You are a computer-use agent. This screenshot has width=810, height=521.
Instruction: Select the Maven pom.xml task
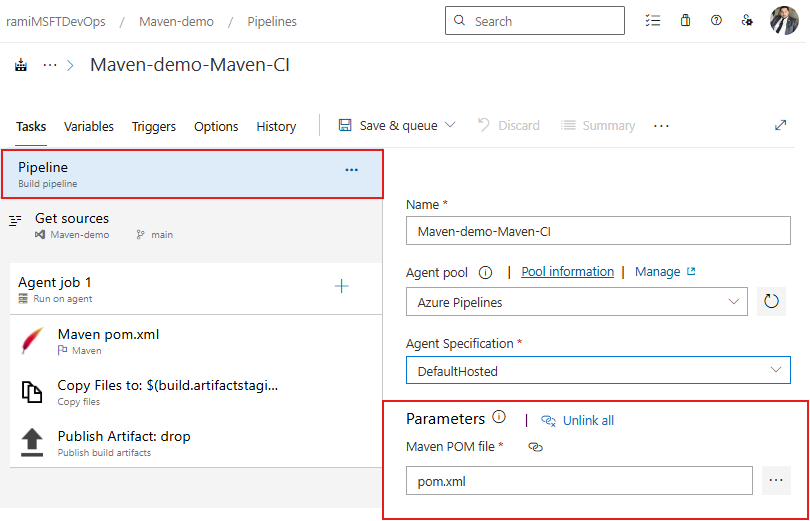(x=196, y=341)
